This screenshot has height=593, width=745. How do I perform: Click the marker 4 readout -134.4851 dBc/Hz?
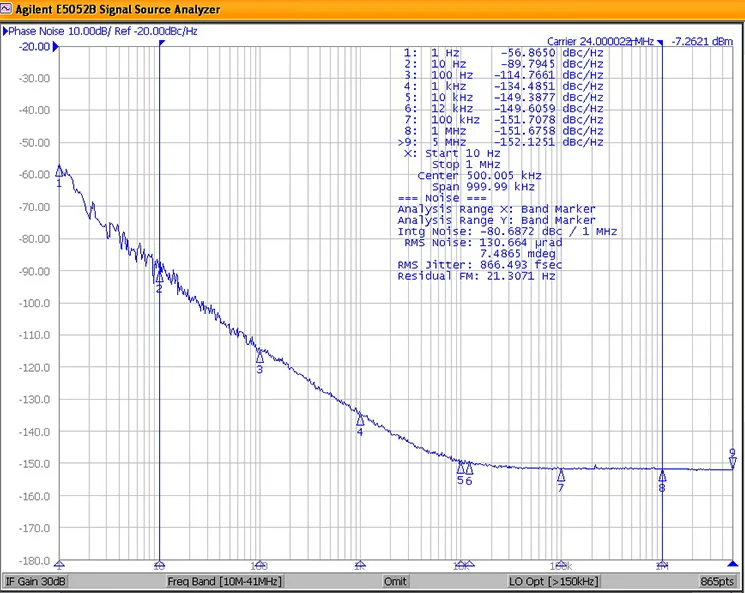coord(548,86)
